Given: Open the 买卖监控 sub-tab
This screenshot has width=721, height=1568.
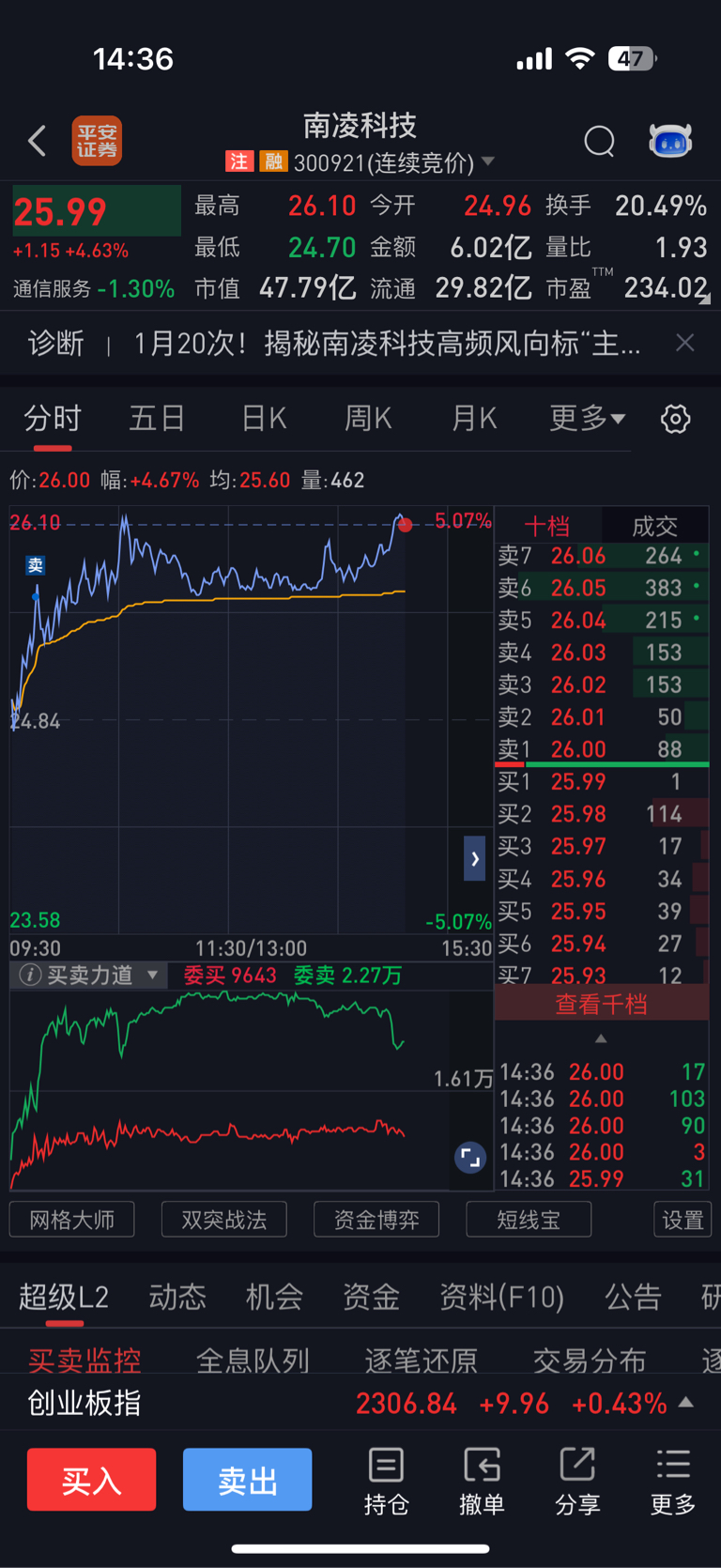Looking at the screenshot, I should pyautogui.click(x=84, y=1359).
